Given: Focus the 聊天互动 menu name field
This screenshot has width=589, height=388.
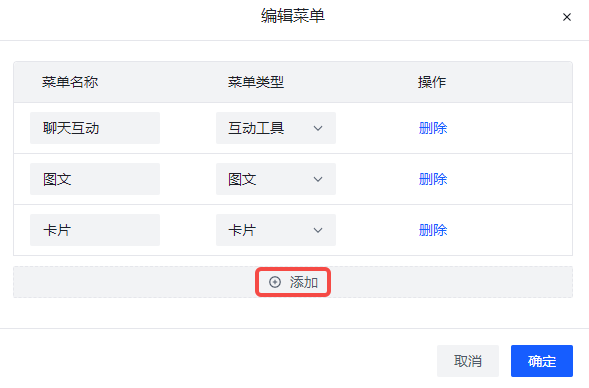Looking at the screenshot, I should 95,128.
